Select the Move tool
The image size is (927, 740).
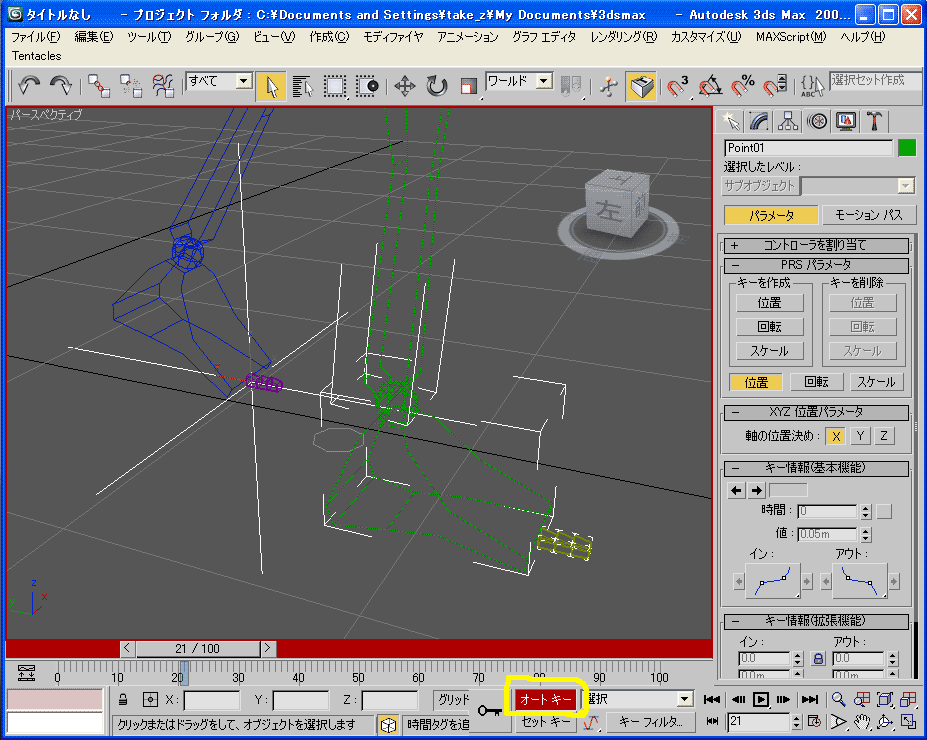click(405, 86)
